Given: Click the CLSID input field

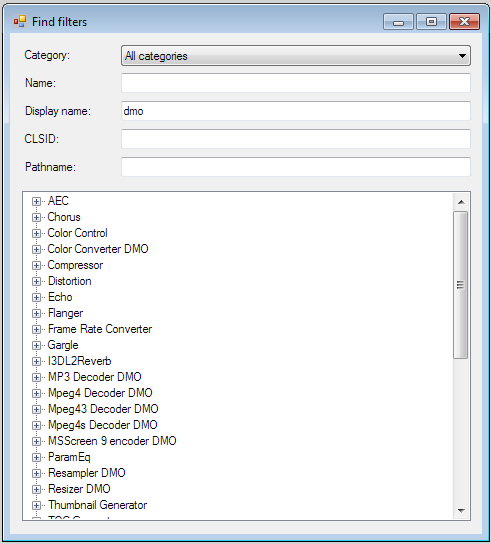Looking at the screenshot, I should [296, 139].
